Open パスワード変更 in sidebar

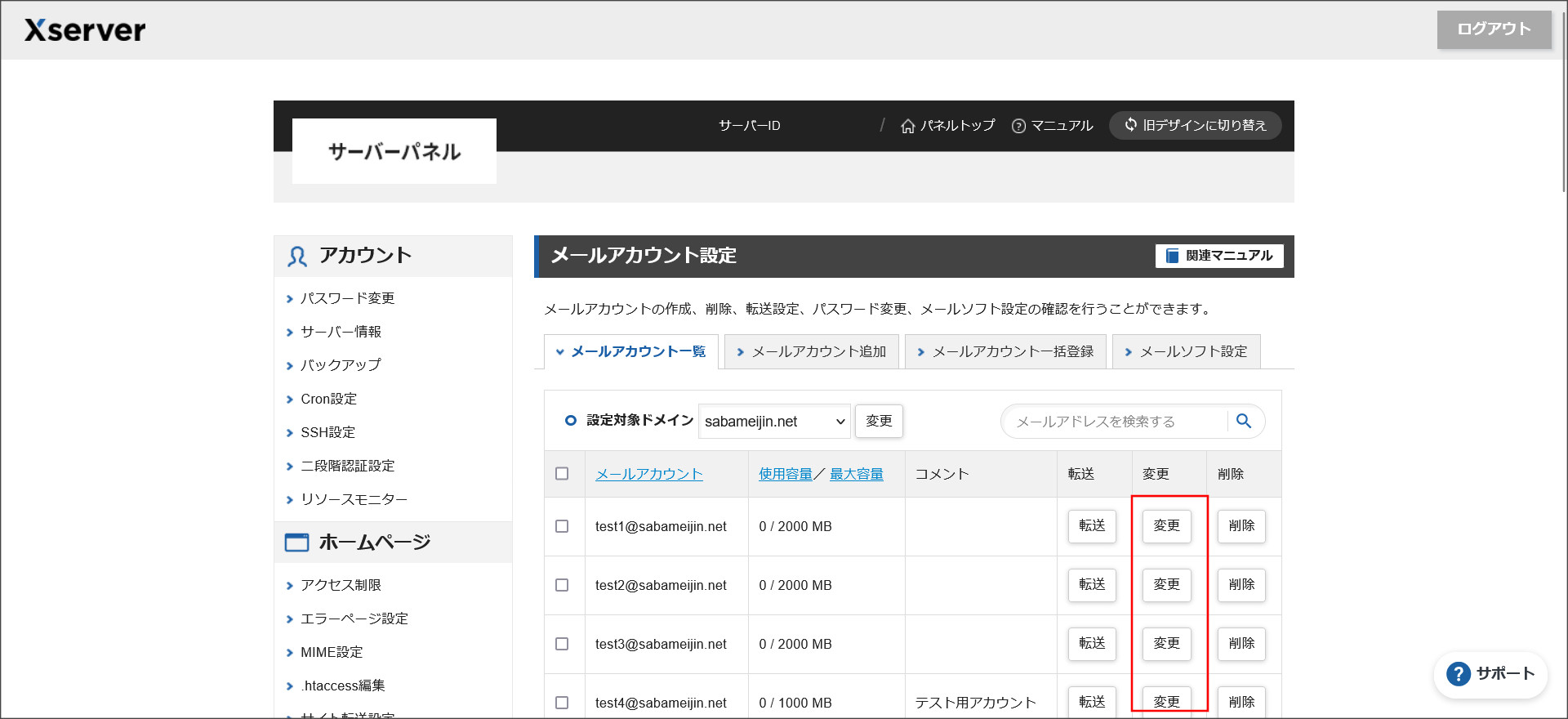click(348, 298)
